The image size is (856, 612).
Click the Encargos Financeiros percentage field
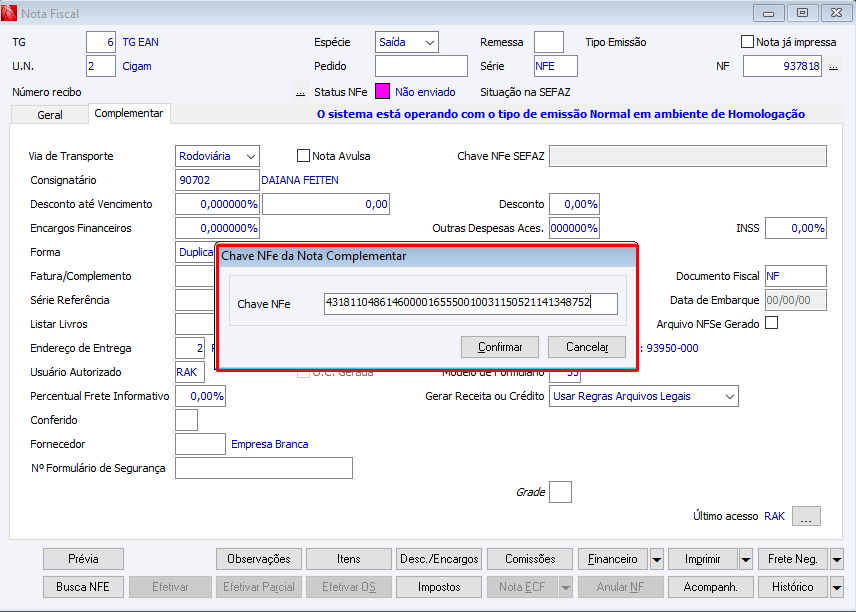pyautogui.click(x=217, y=228)
